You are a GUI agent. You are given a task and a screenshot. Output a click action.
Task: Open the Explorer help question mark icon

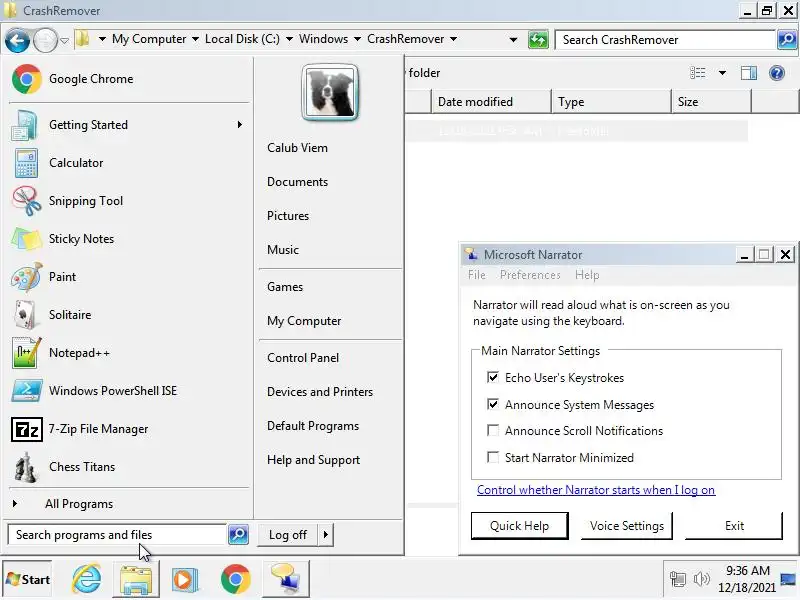777,73
